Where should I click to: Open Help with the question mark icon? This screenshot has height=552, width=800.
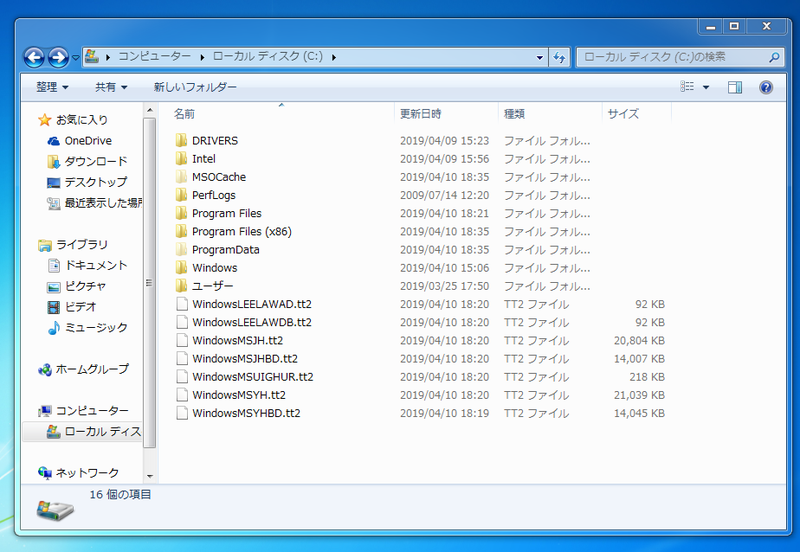point(766,87)
